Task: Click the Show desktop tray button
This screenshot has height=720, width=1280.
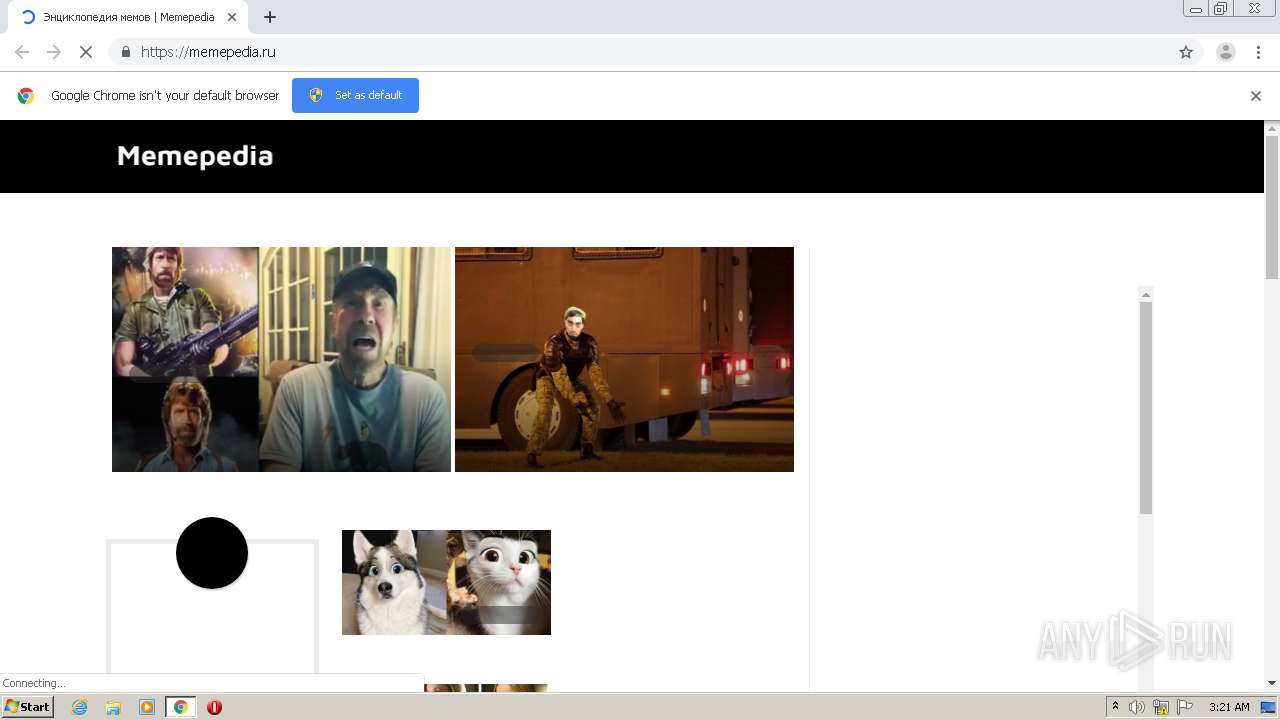Action: pyautogui.click(x=1268, y=707)
